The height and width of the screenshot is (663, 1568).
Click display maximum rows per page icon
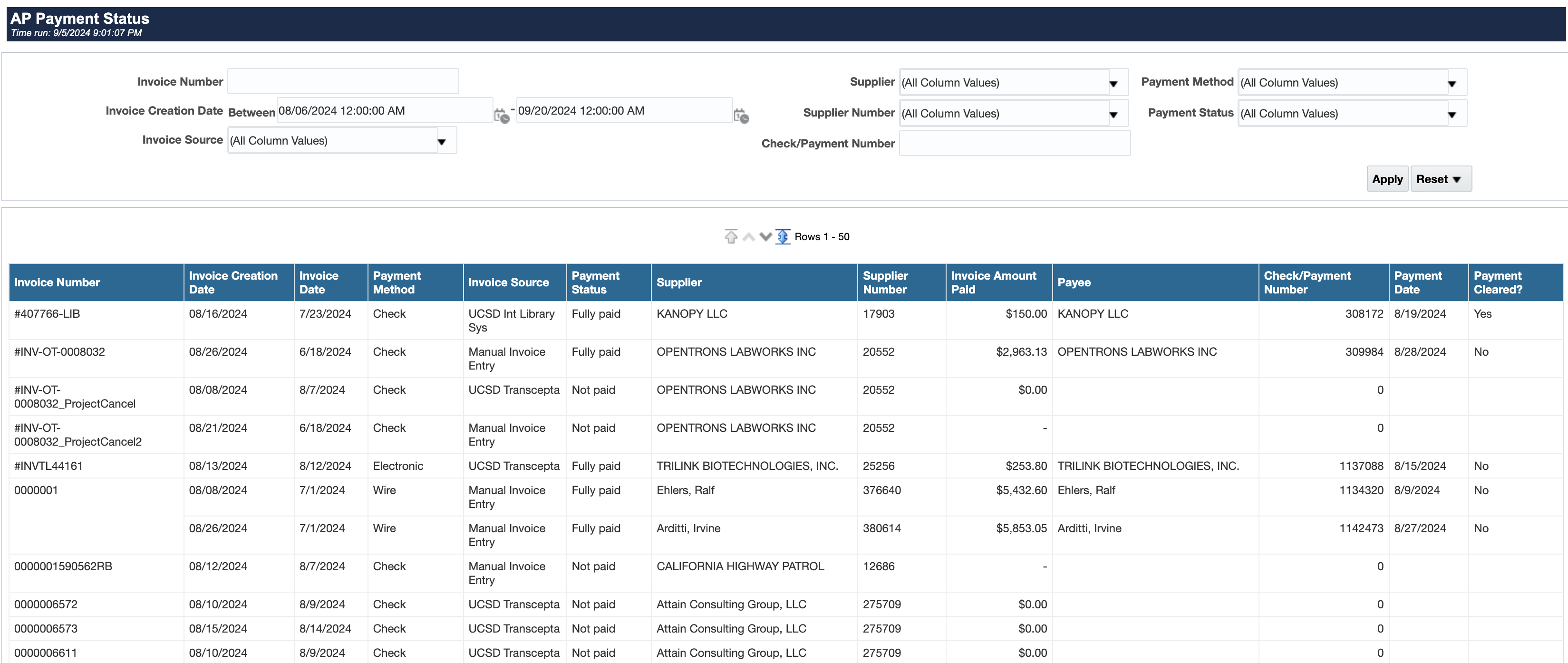[x=783, y=236]
